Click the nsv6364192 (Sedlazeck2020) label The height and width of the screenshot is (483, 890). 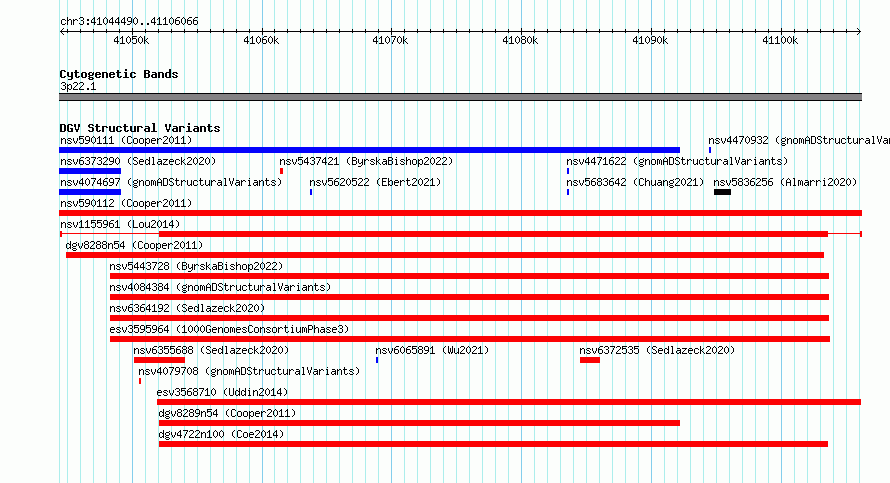pos(187,308)
